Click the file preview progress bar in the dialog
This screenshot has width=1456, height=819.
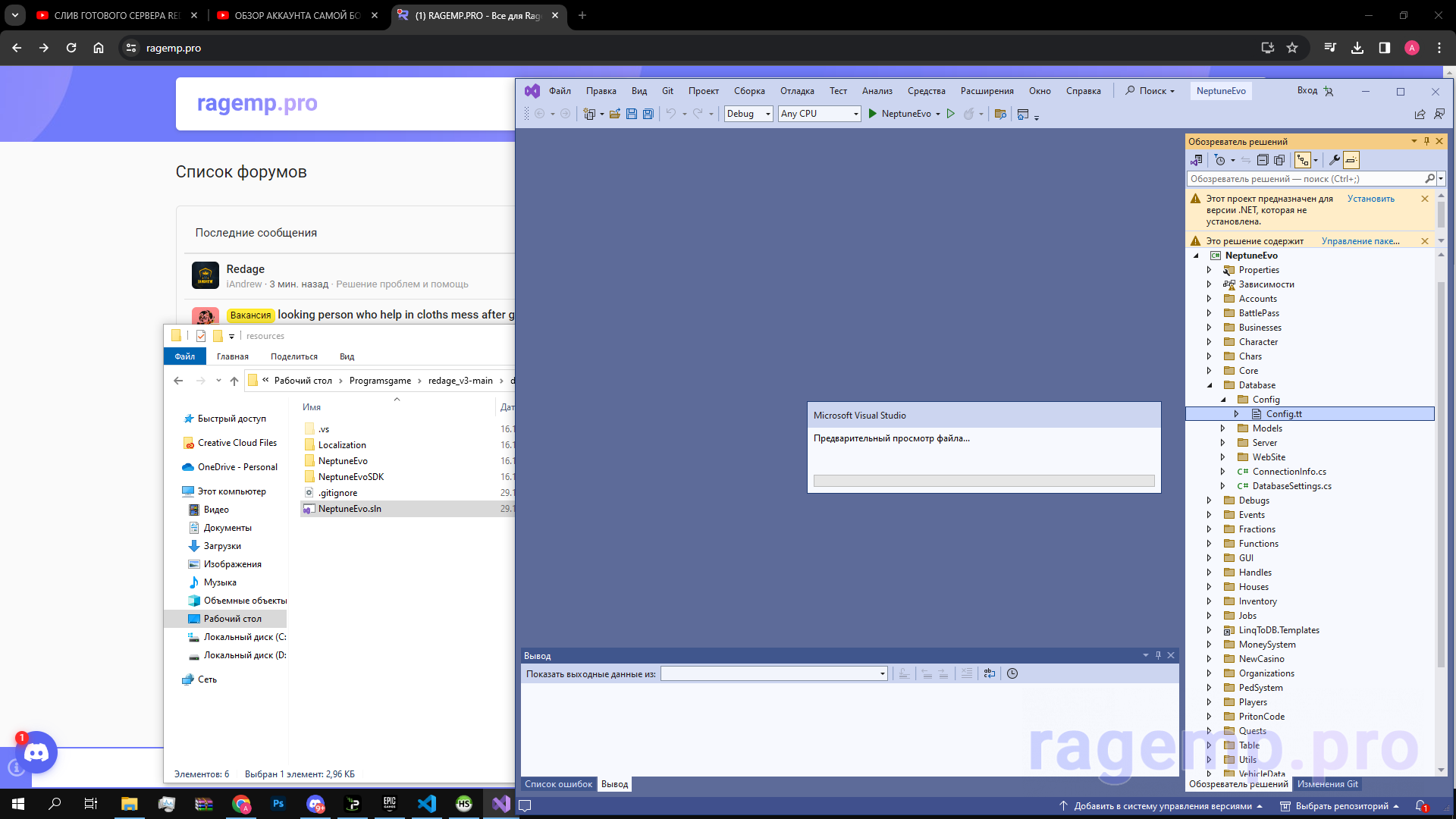click(x=984, y=481)
